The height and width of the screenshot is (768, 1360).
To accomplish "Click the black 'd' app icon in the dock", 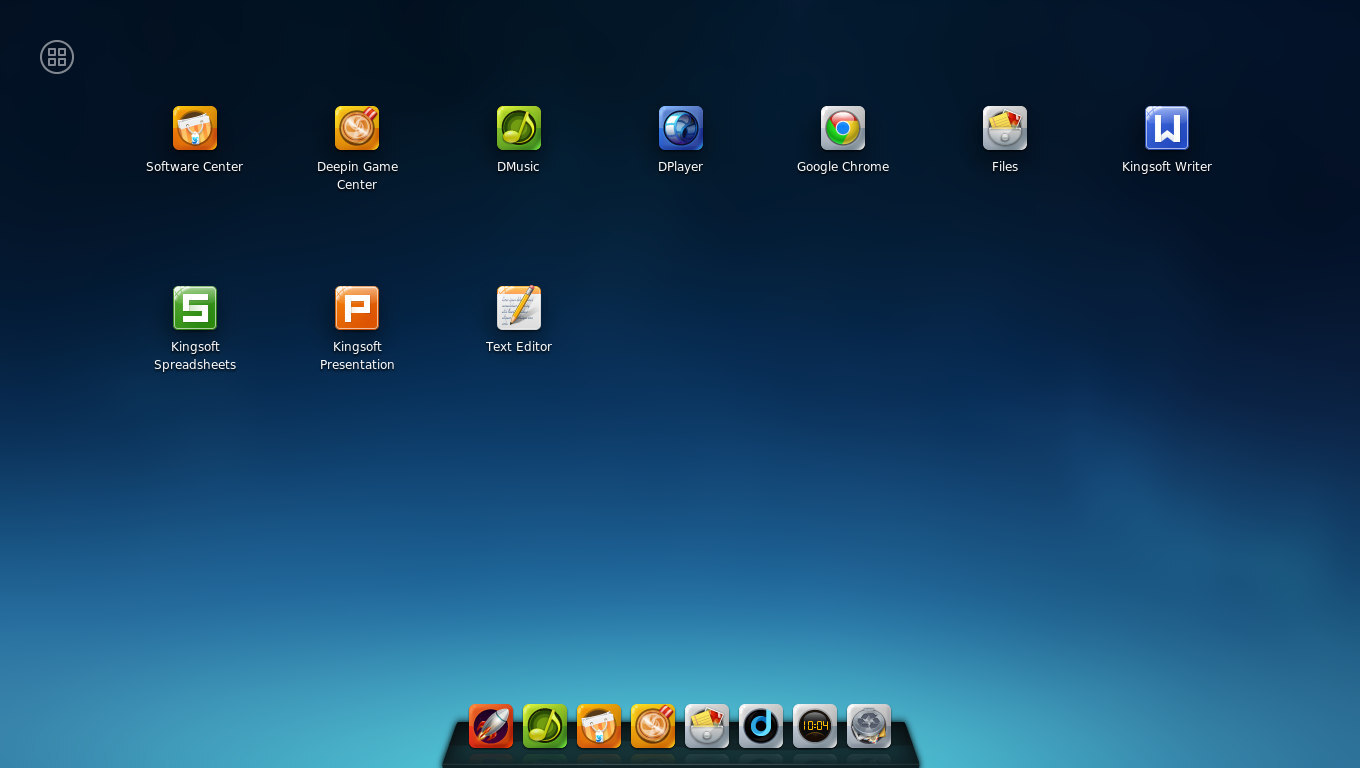I will [x=760, y=726].
